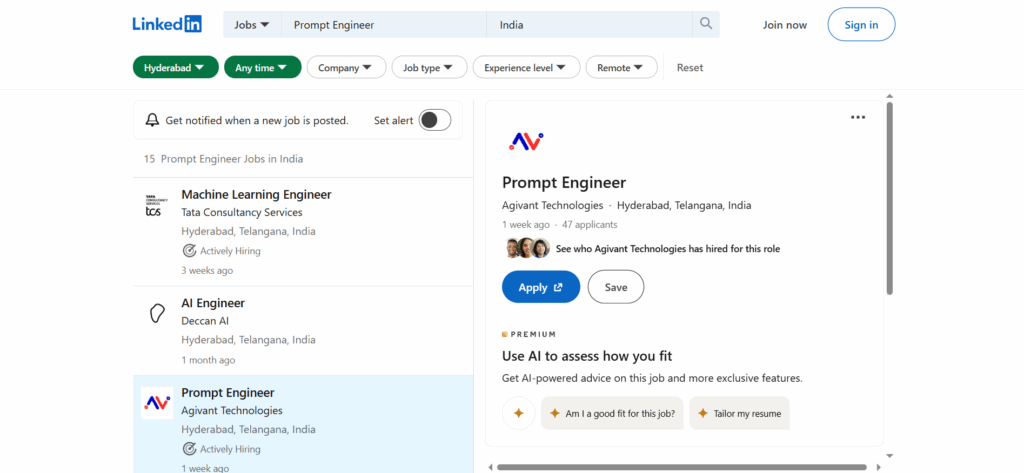Click the Agivant Technologies logo in job details
Viewport: 1024px width, 473px height.
pyautogui.click(x=525, y=142)
